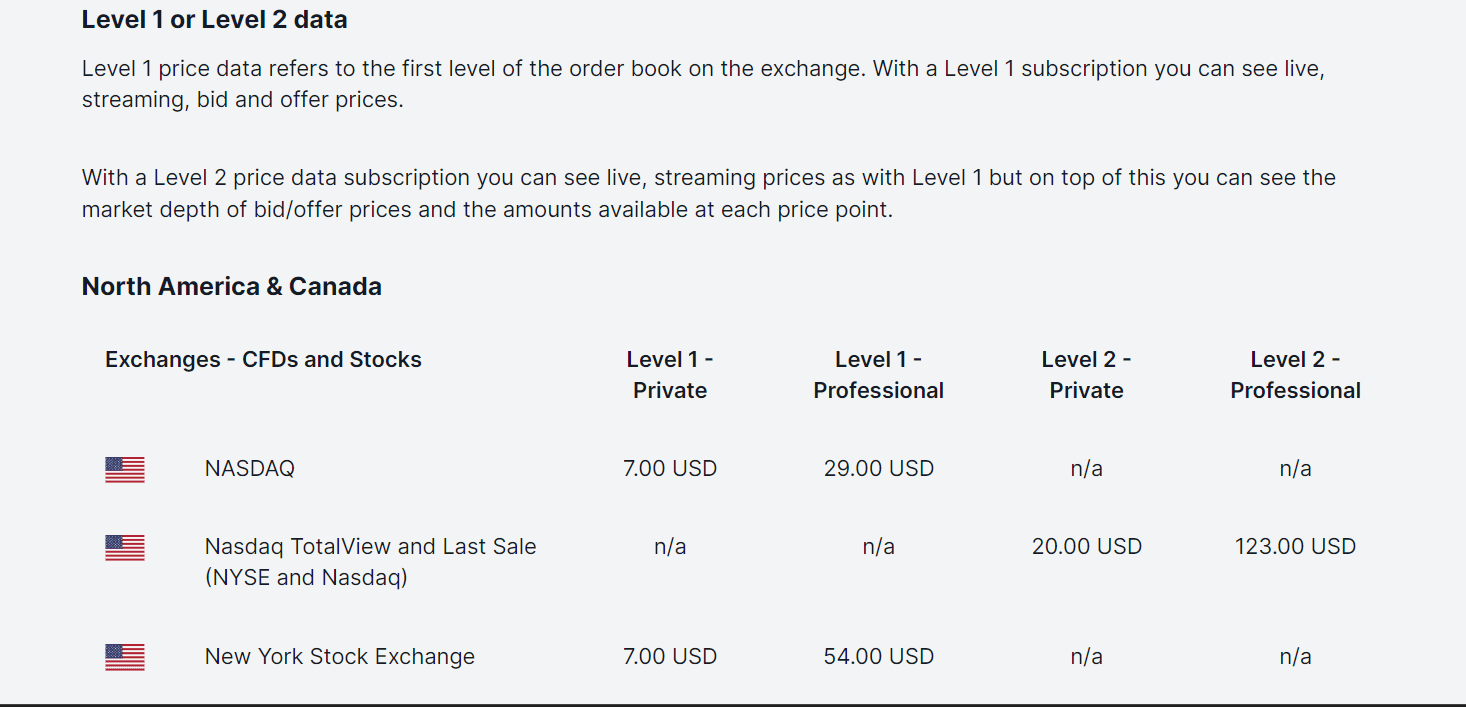Click the Level 2 - Private column header

point(1087,375)
